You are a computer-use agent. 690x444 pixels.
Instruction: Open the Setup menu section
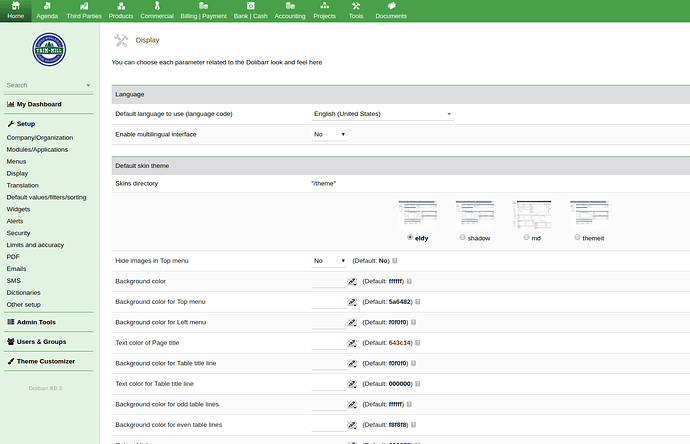click(x=21, y=124)
